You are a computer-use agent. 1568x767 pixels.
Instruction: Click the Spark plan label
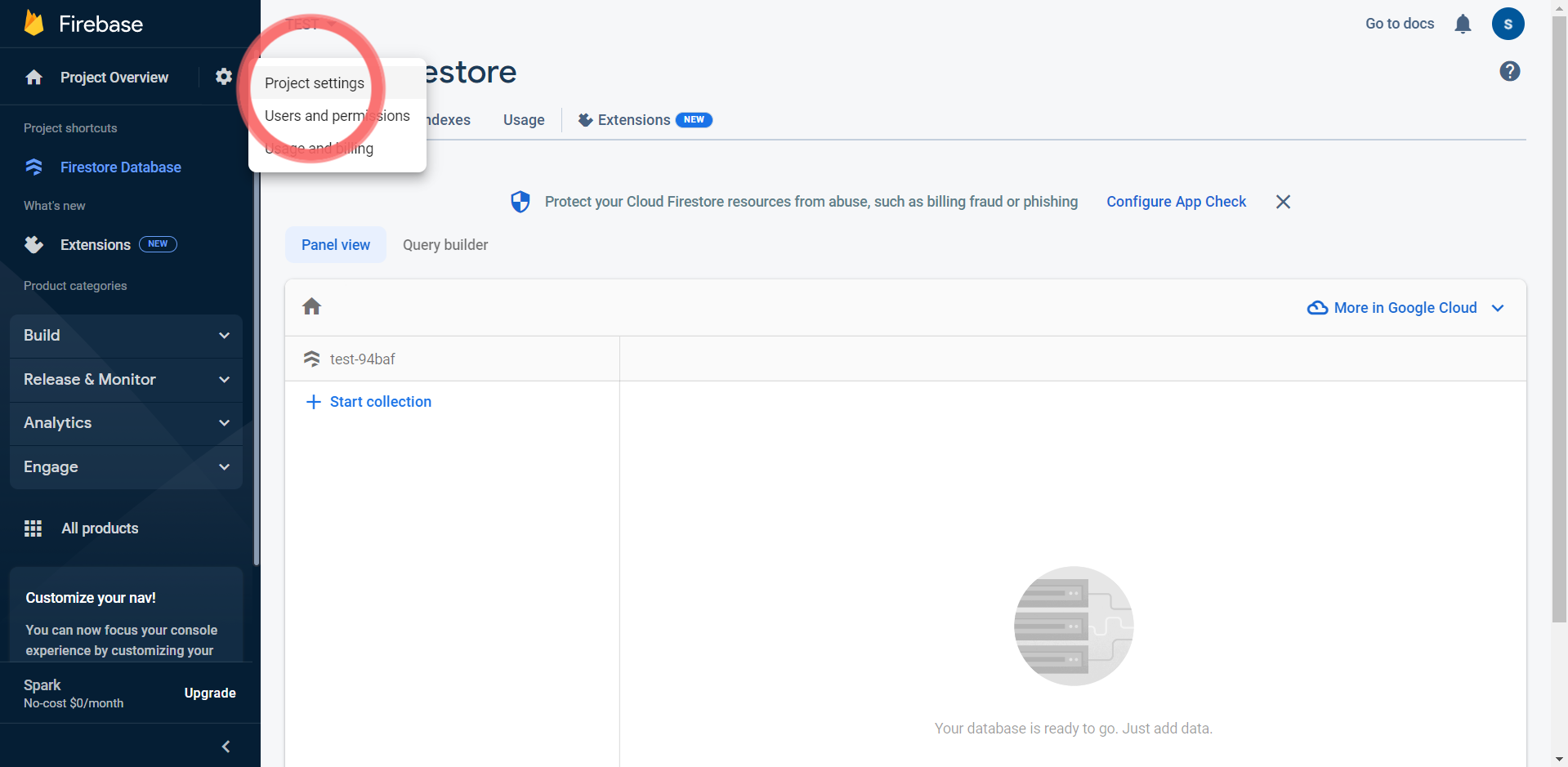[x=42, y=685]
